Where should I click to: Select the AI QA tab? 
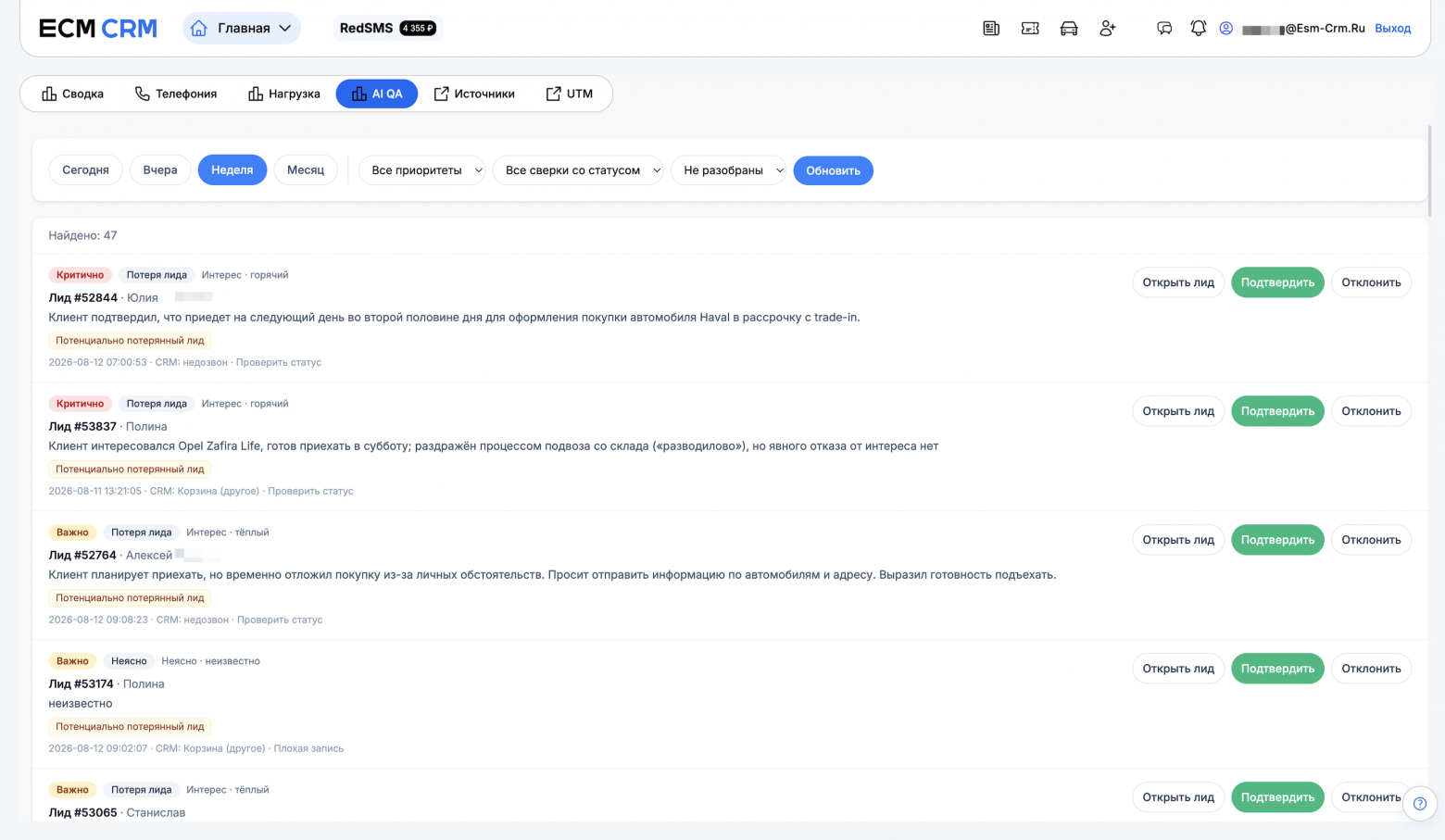377,94
